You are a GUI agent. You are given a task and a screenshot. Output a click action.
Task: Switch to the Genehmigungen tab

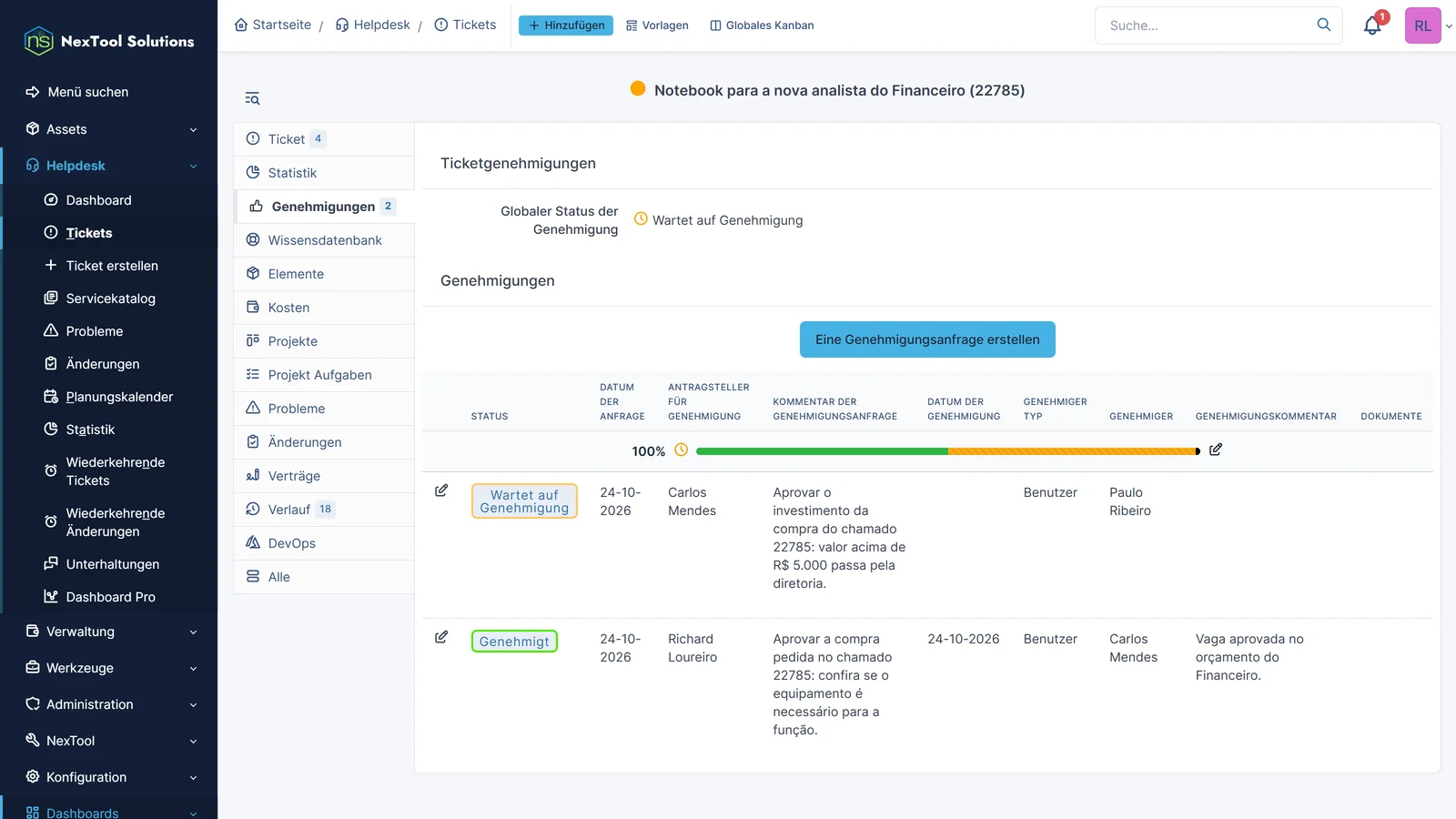coord(325,207)
